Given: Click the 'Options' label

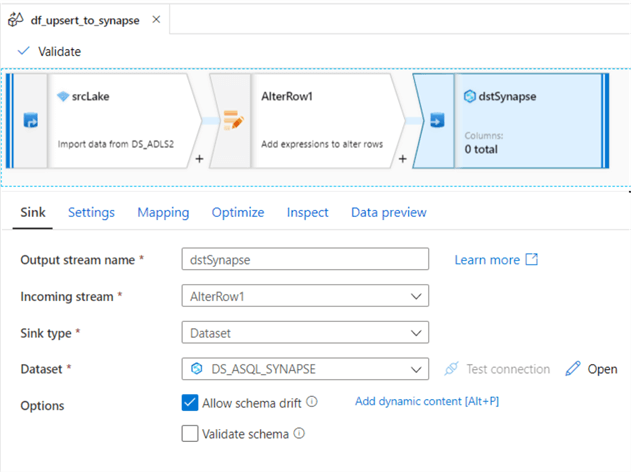Looking at the screenshot, I should (x=42, y=406).
